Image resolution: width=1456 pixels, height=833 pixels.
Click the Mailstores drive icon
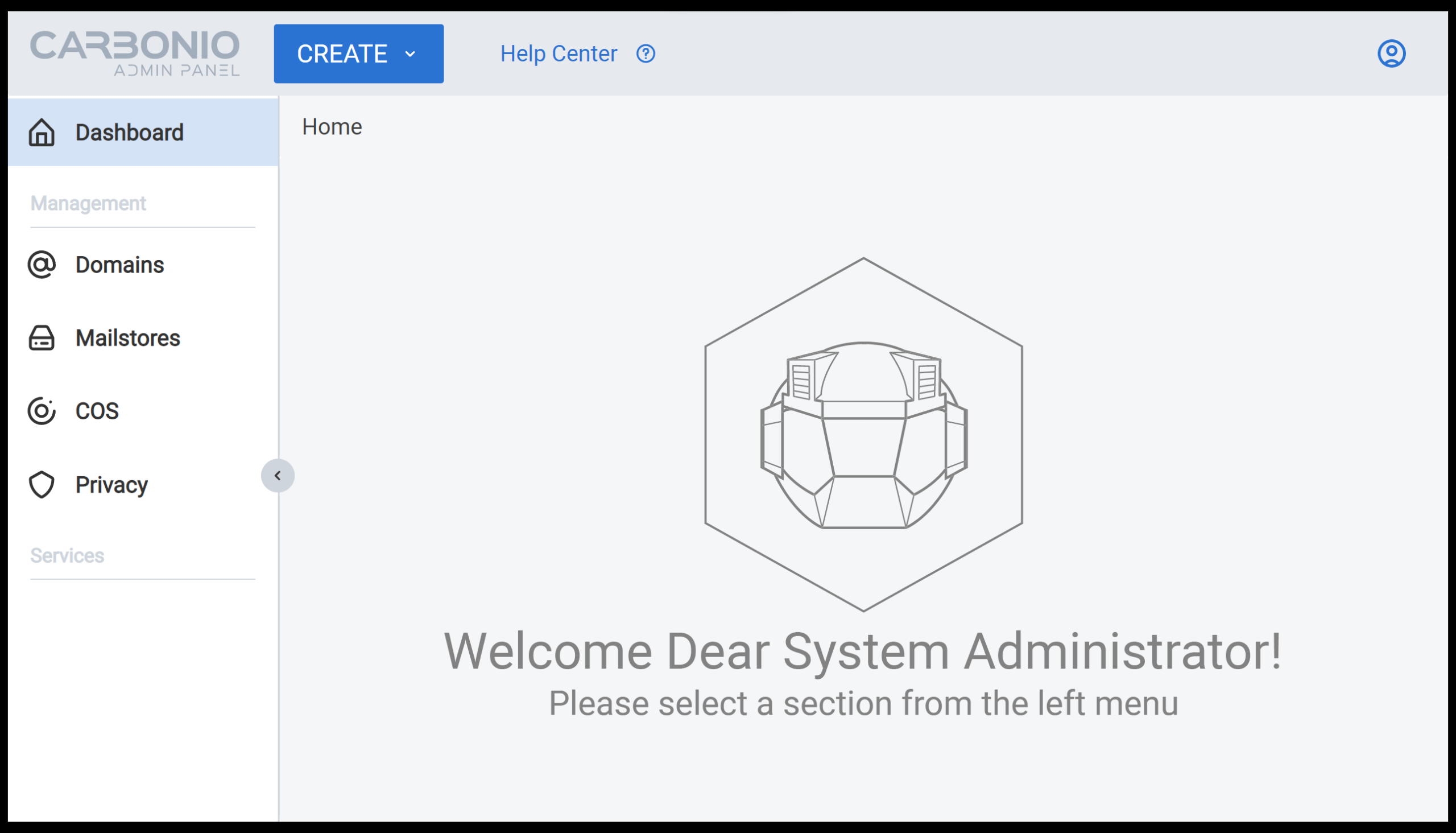coord(42,338)
